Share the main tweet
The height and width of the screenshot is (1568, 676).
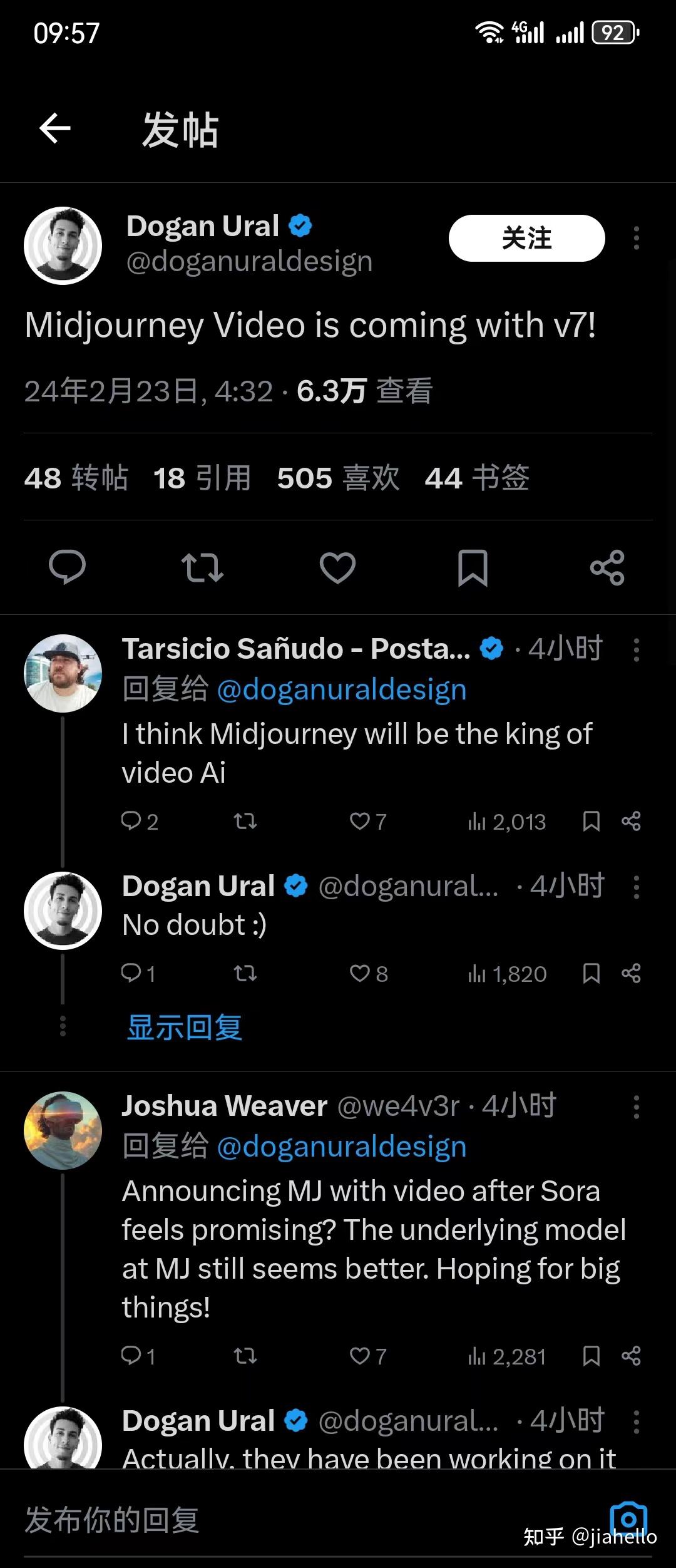[608, 567]
